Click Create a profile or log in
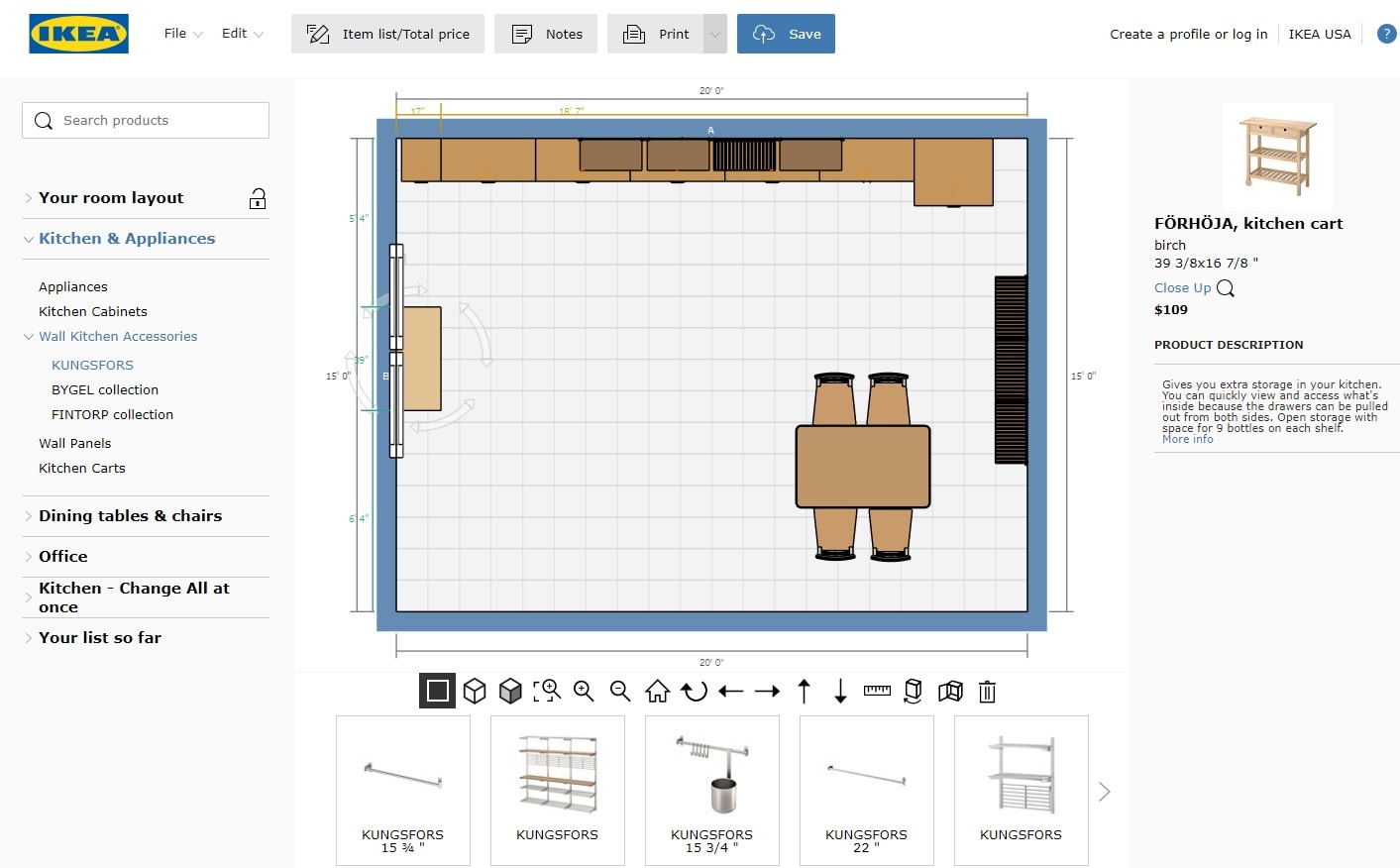The image size is (1400, 868). (x=1188, y=34)
